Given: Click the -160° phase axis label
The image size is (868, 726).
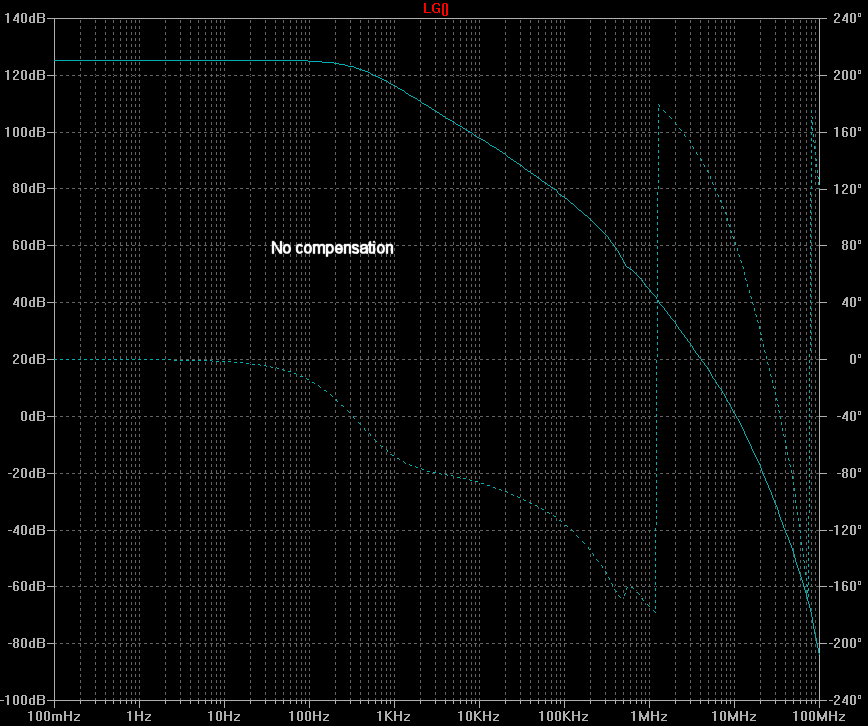Looking at the screenshot, I should (846, 586).
